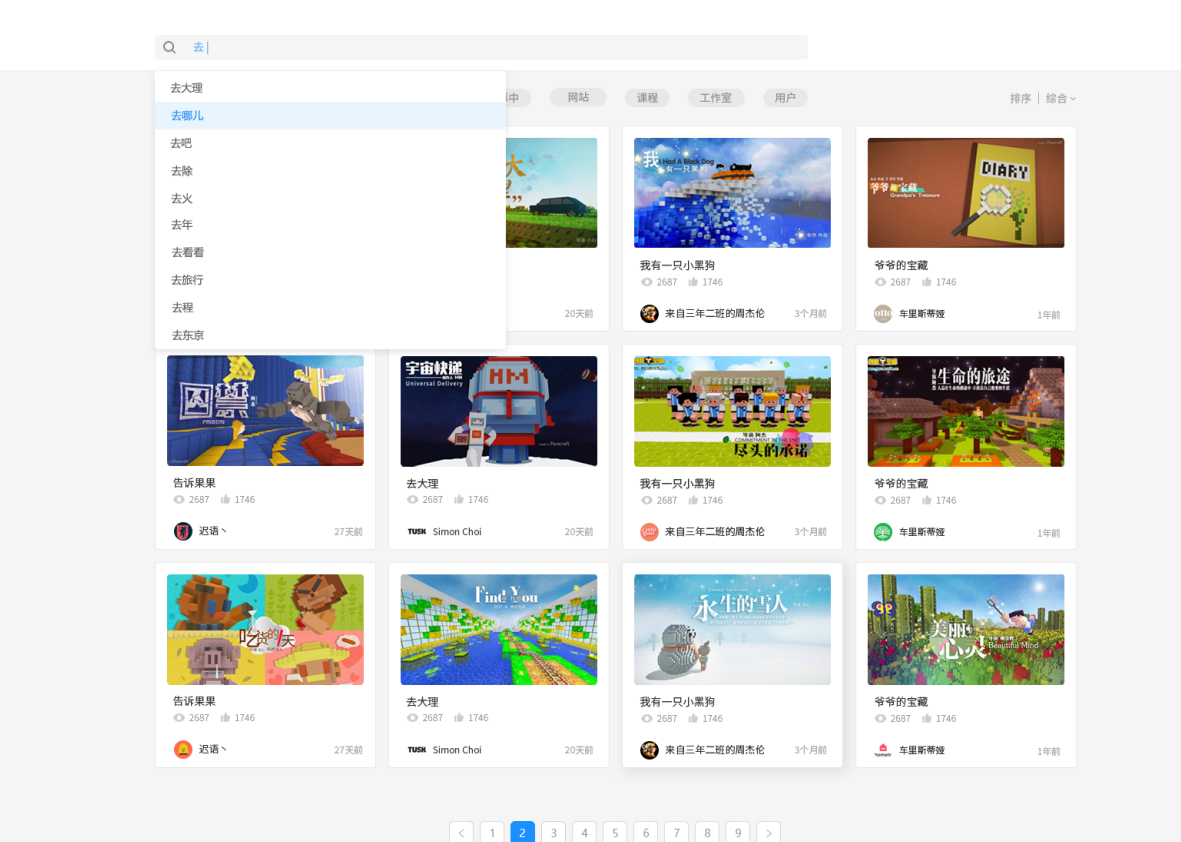Jump to pagination page 5
Screen dimensions: 1181x842
pos(615,833)
